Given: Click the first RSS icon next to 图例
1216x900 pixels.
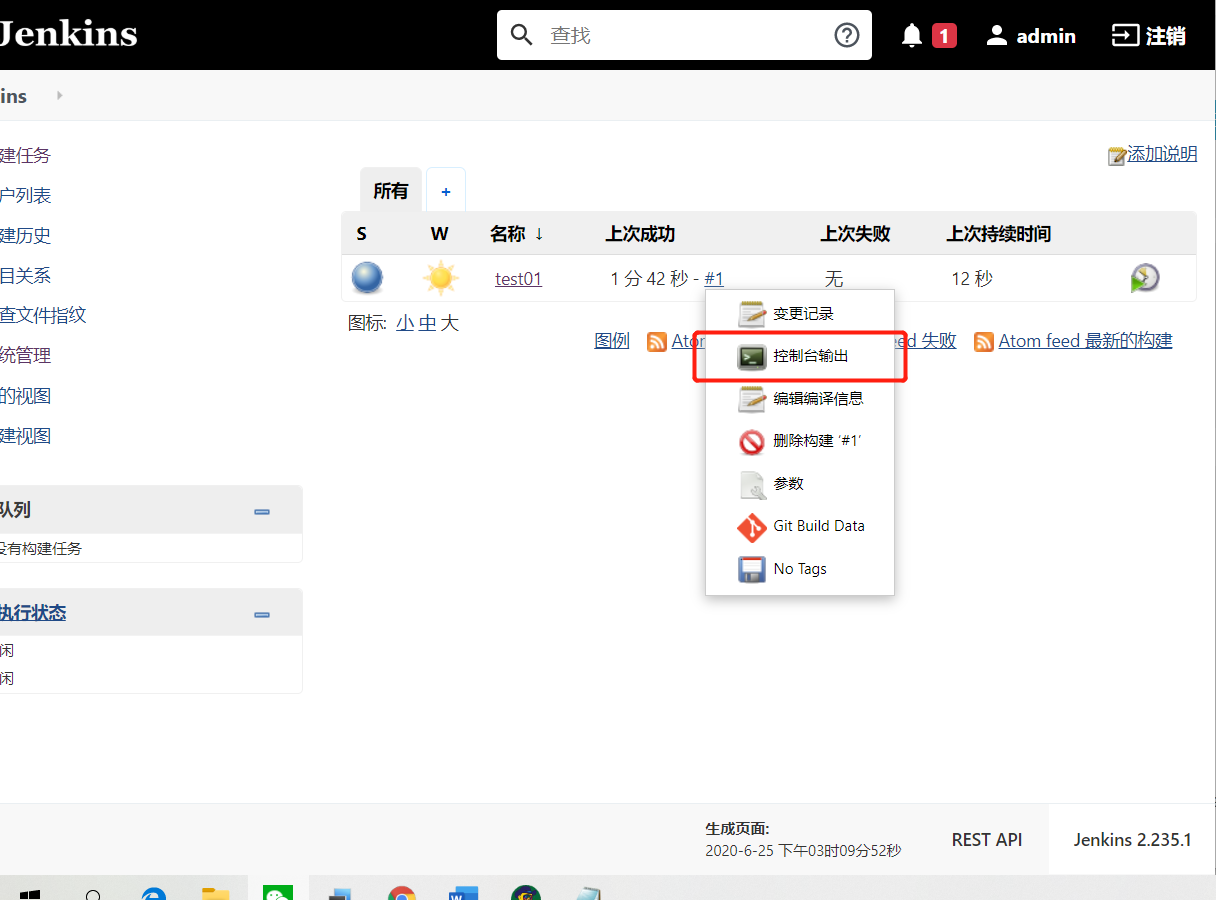Looking at the screenshot, I should pos(657,341).
